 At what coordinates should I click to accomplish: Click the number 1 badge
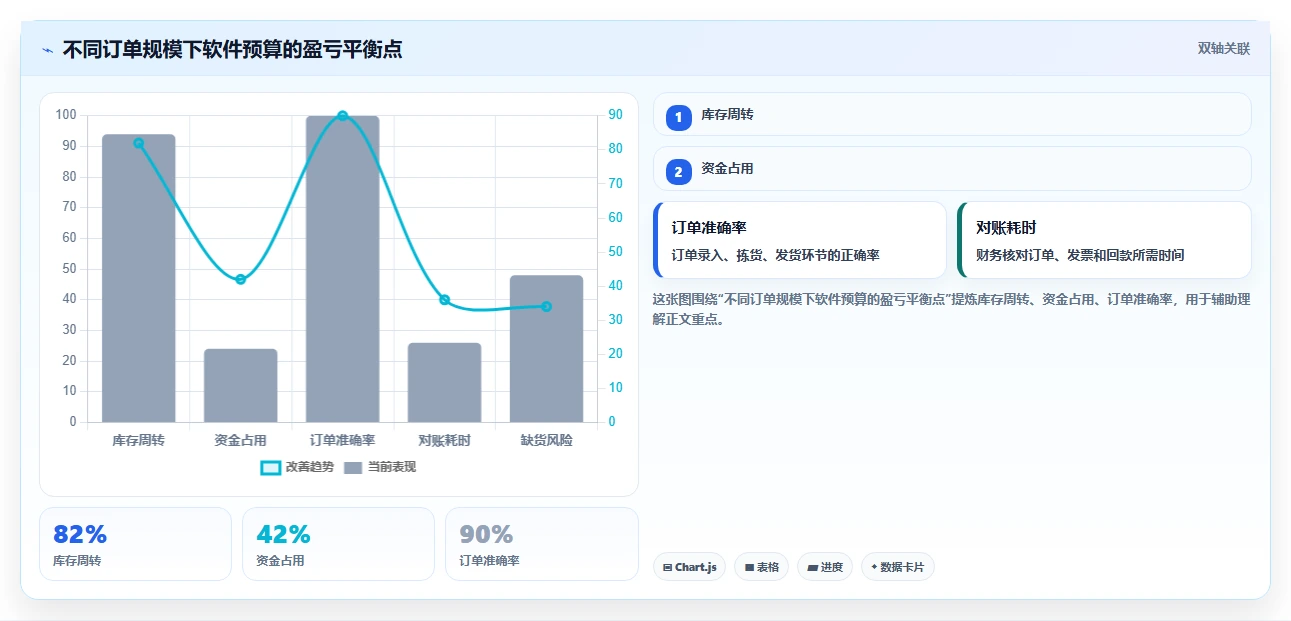(x=679, y=117)
